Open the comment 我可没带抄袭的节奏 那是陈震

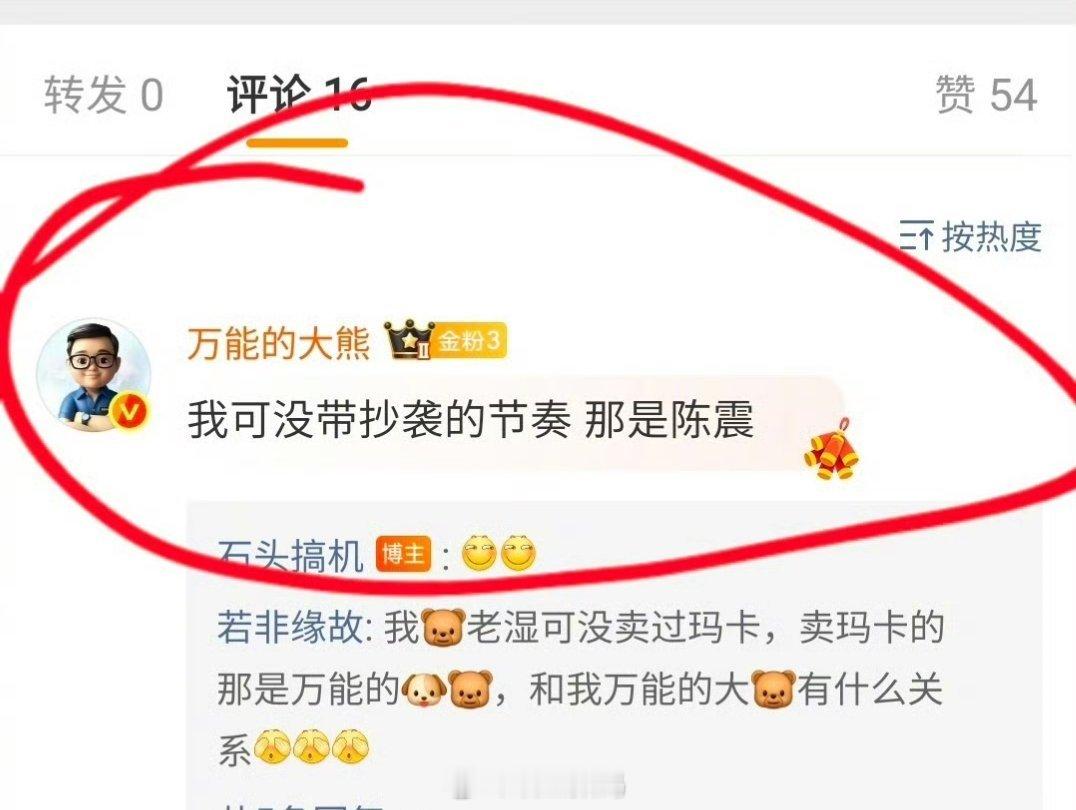click(x=471, y=419)
